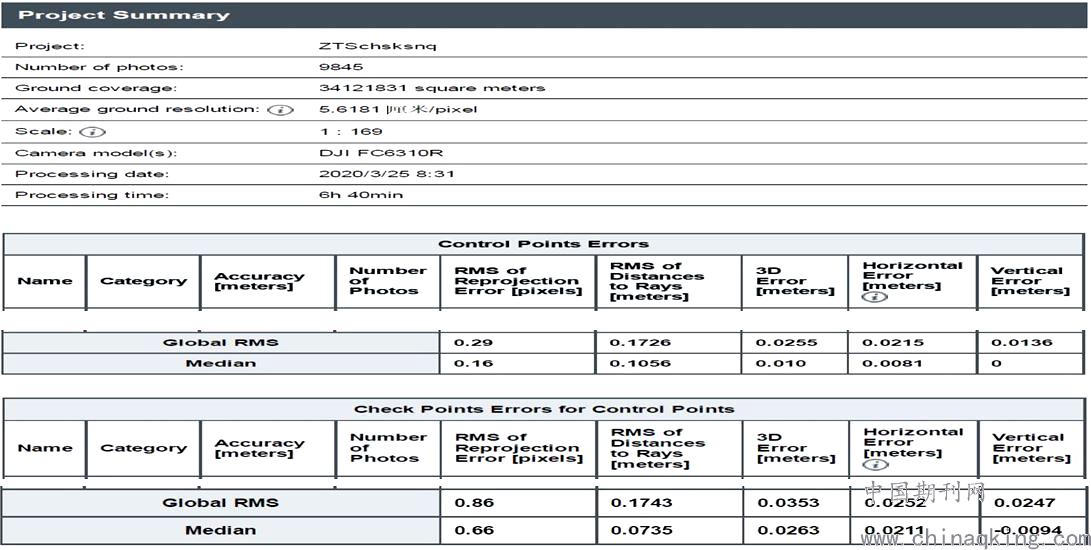Click Name column header in Check Points Errors table
The image size is (1091, 550).
tap(45, 448)
